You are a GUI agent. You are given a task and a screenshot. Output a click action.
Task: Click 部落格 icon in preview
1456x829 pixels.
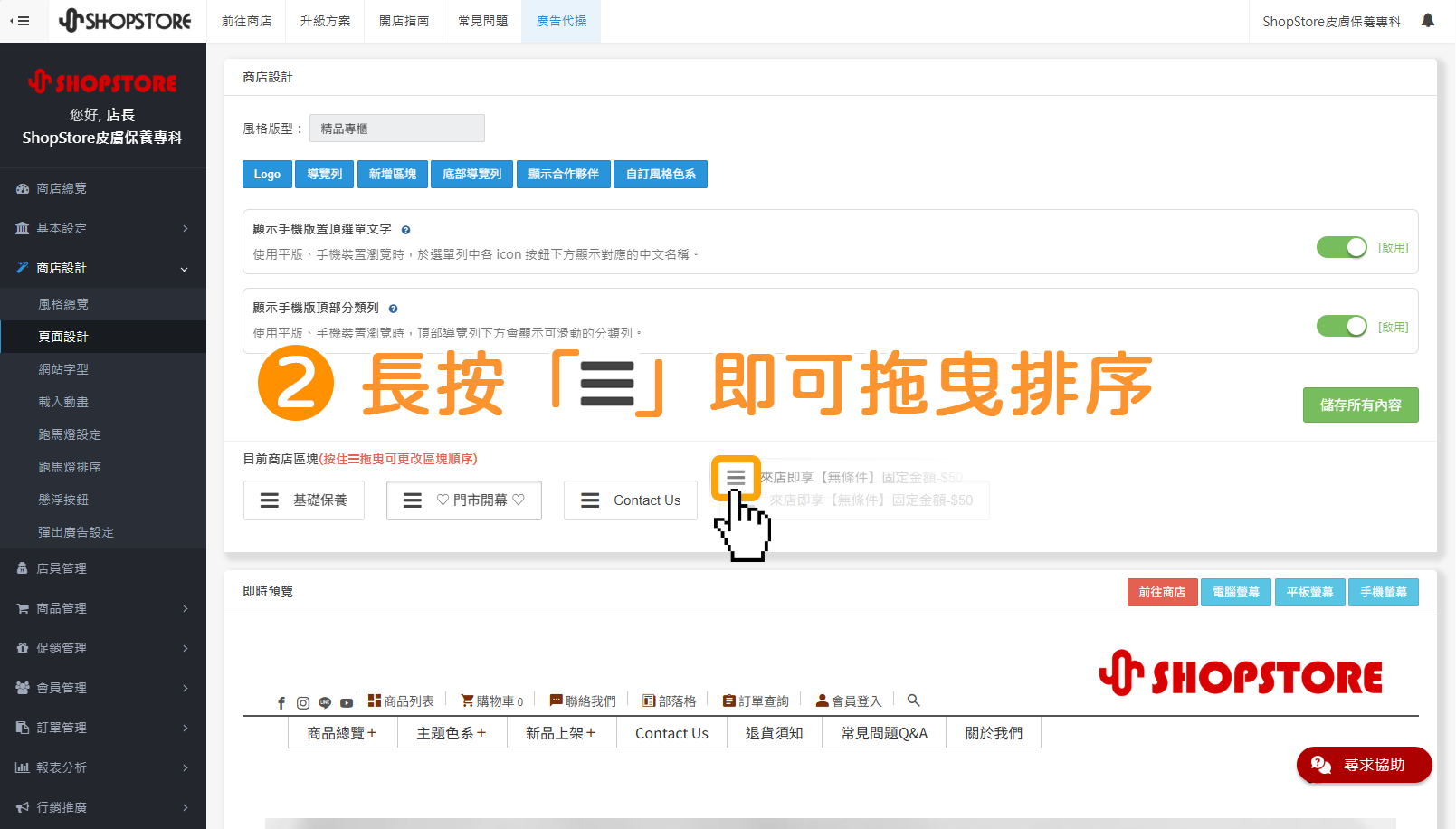click(649, 700)
